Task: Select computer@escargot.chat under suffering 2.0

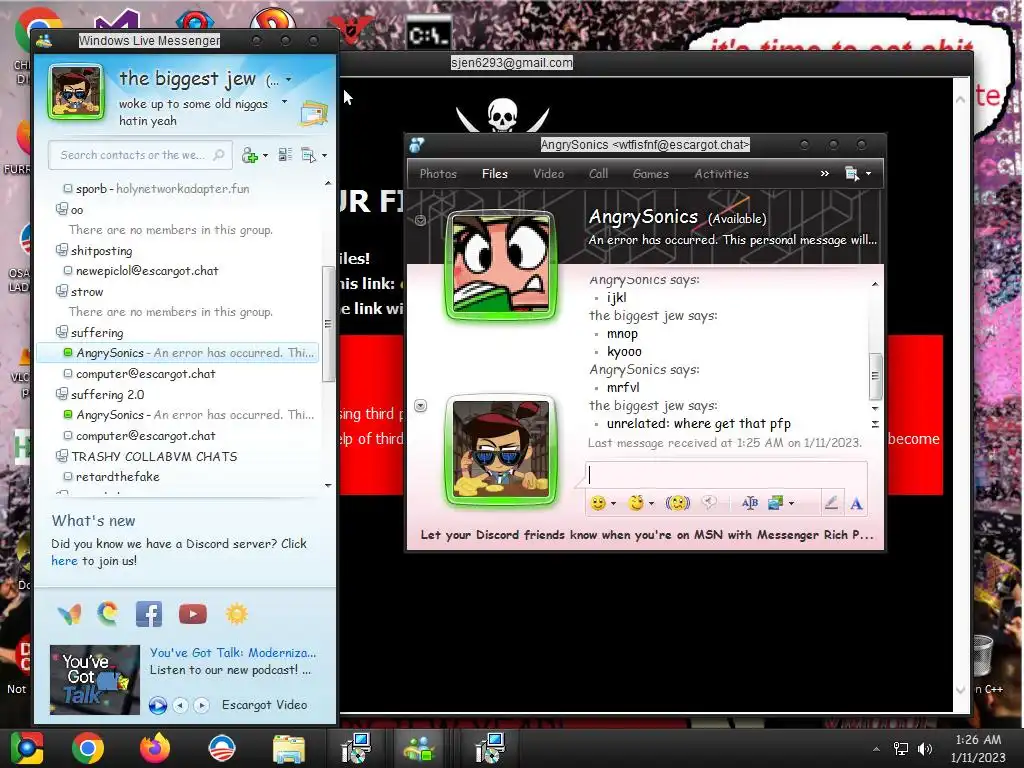Action: (x=146, y=436)
